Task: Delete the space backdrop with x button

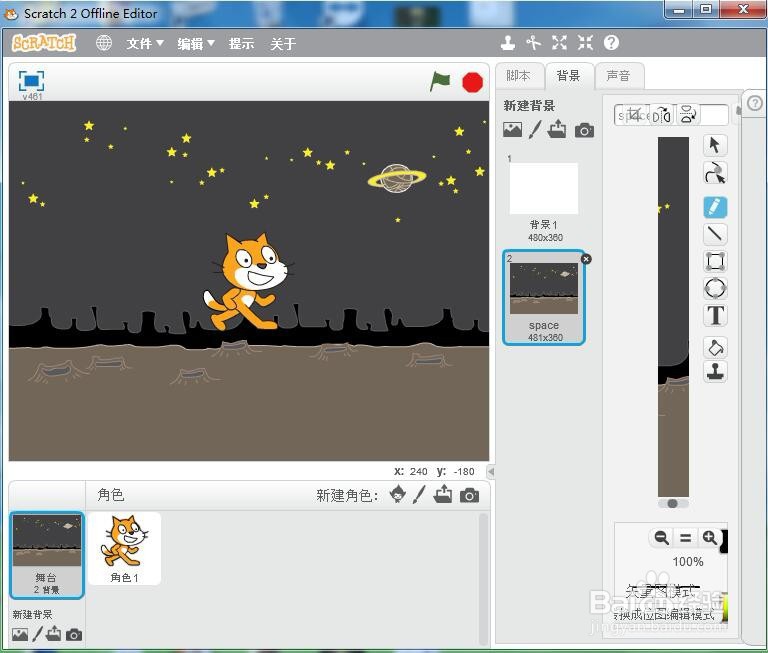Action: point(586,259)
